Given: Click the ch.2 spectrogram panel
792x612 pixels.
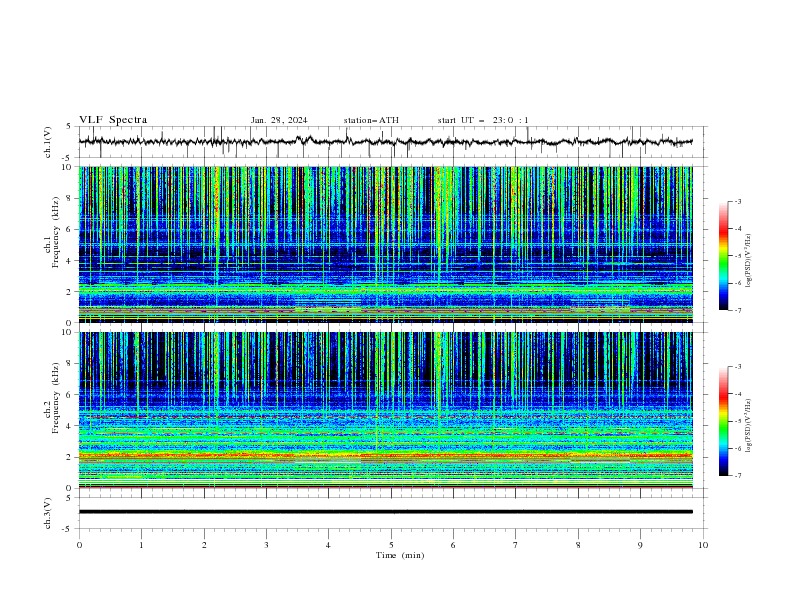Looking at the screenshot, I should point(385,410).
